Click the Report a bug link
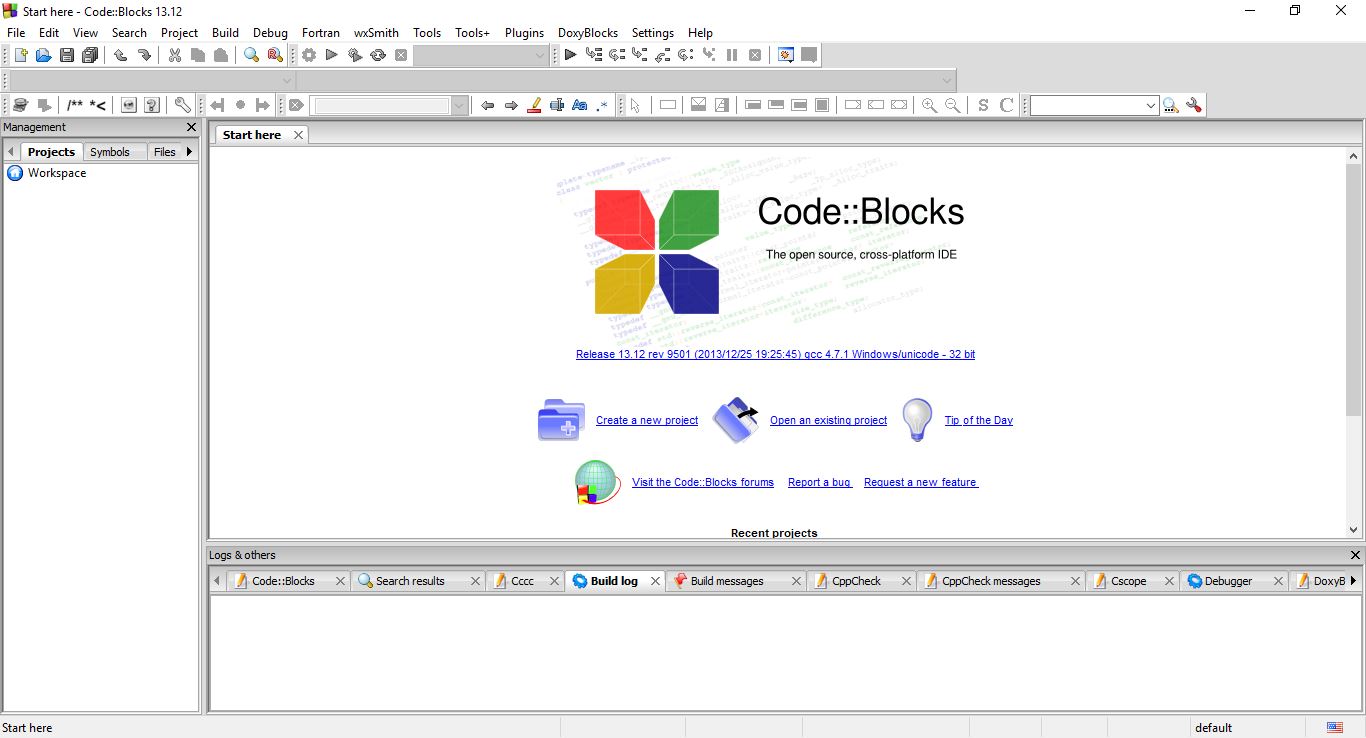The image size is (1366, 738). coord(819,482)
